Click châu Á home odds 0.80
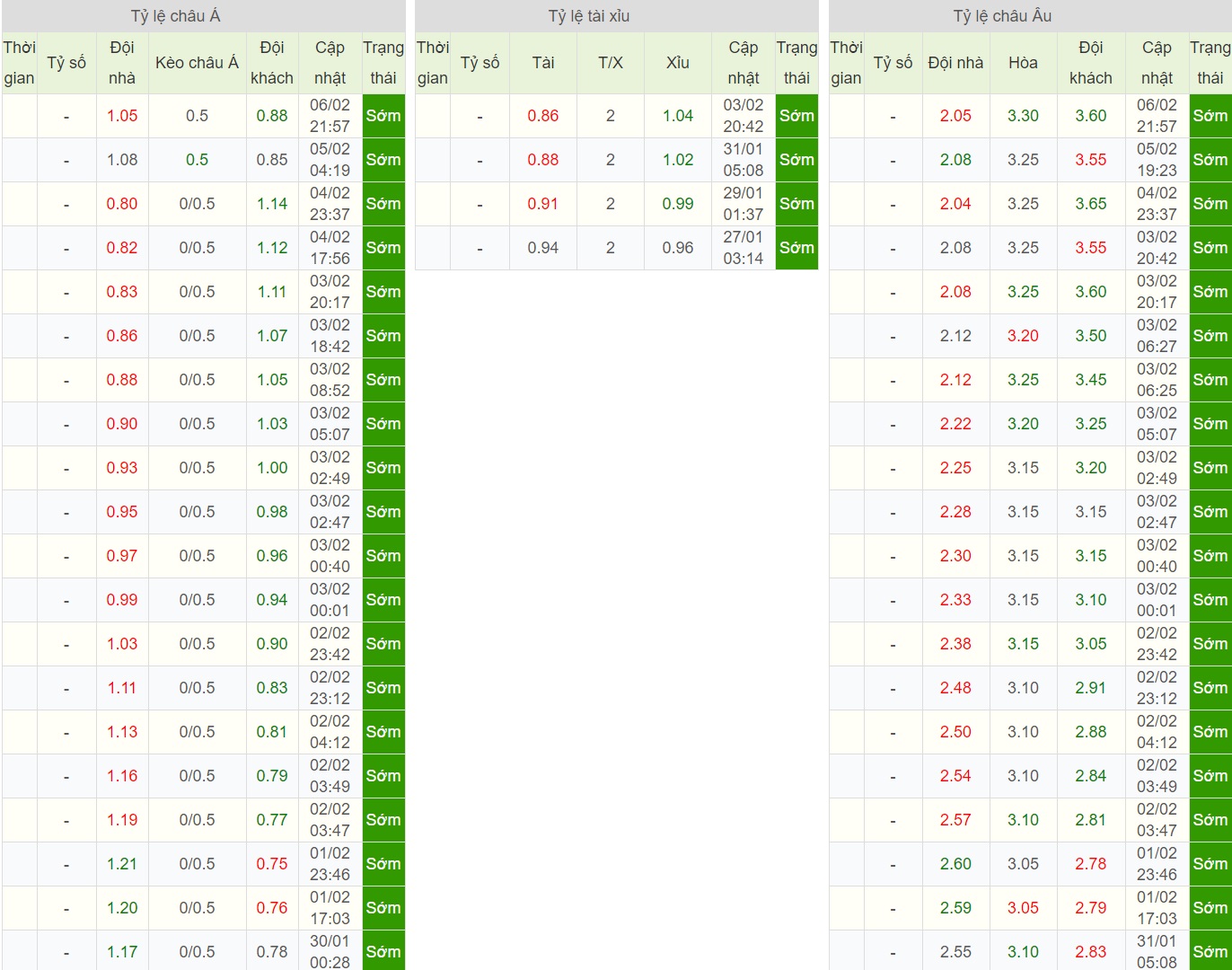The width and height of the screenshot is (1232, 970). [x=122, y=204]
